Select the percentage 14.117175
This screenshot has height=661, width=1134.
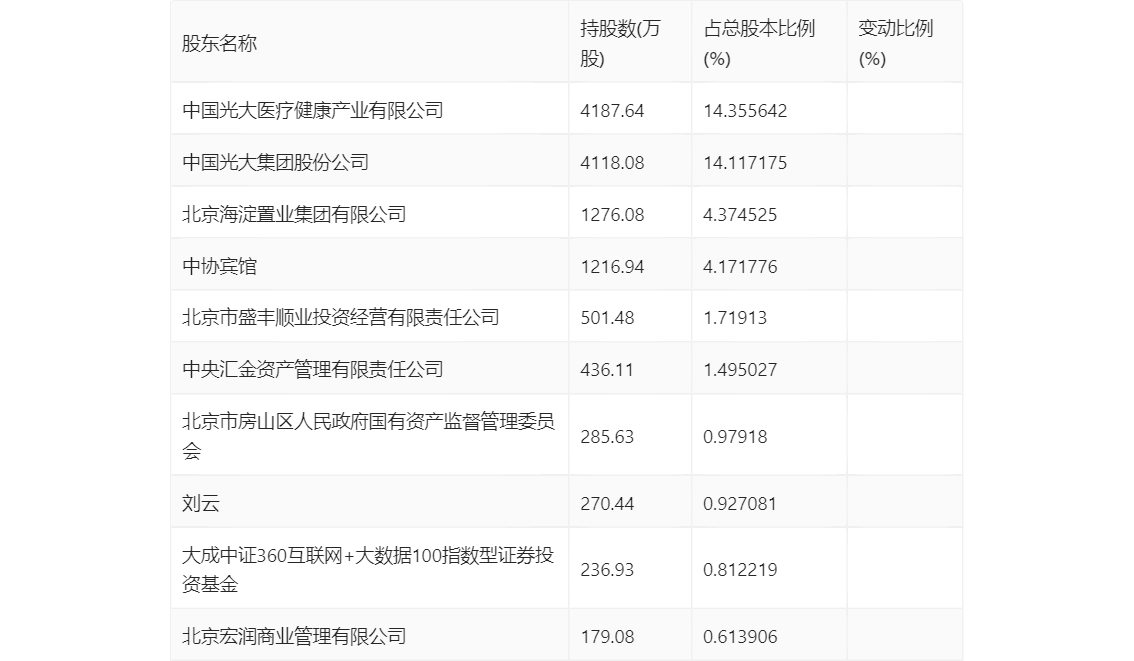point(745,163)
